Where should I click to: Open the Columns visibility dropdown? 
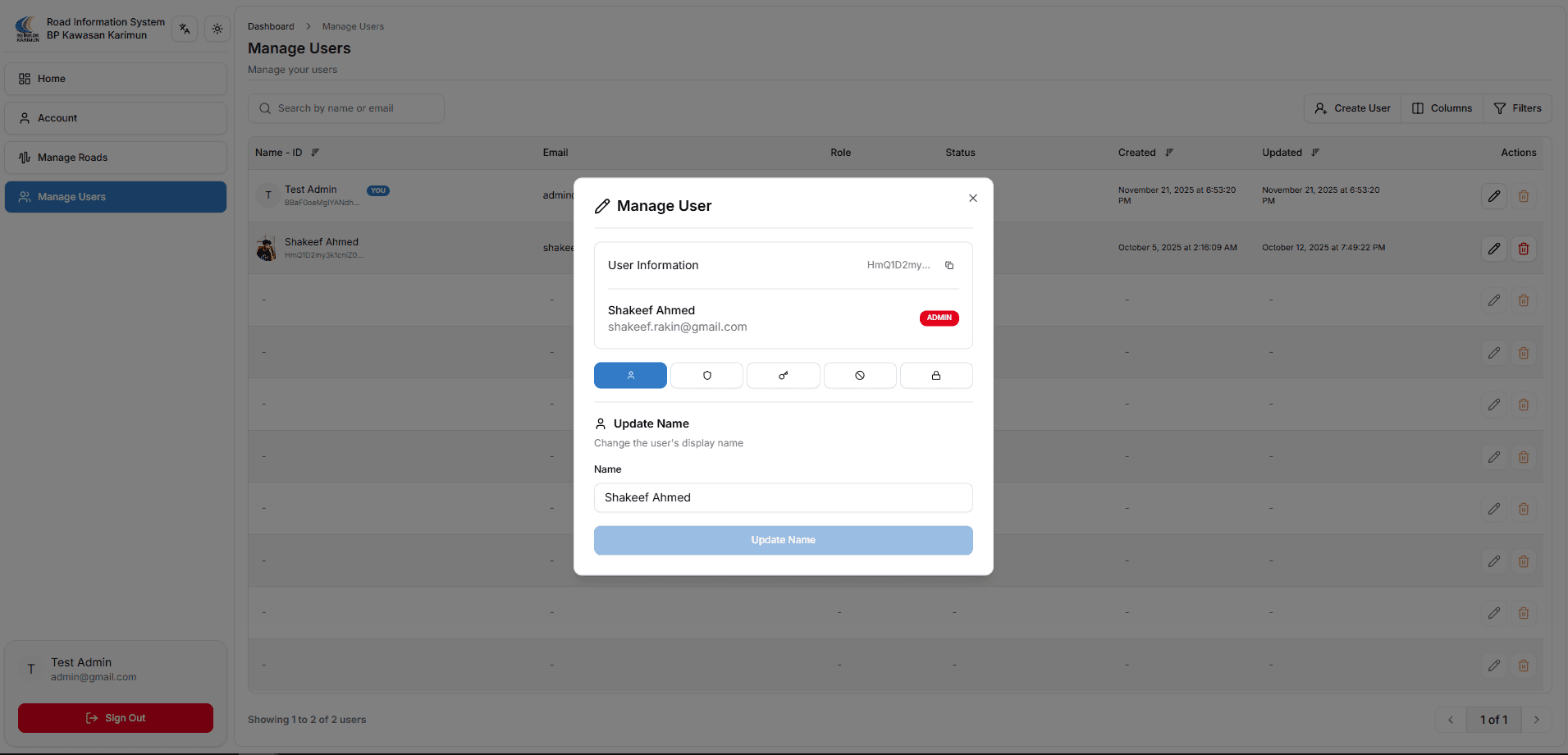pos(1442,108)
